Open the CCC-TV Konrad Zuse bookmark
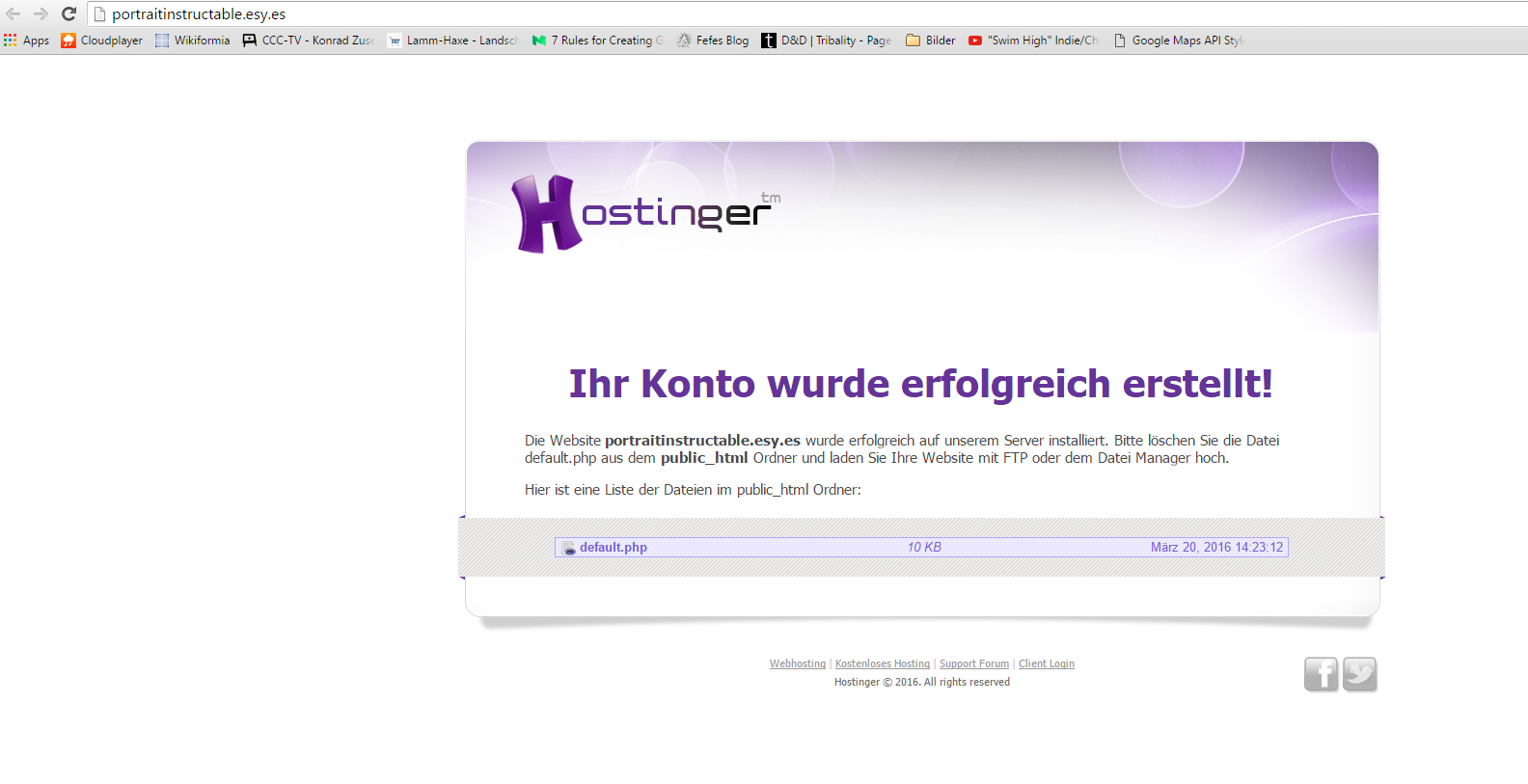Screen dimensions: 1528x784 (x=308, y=41)
